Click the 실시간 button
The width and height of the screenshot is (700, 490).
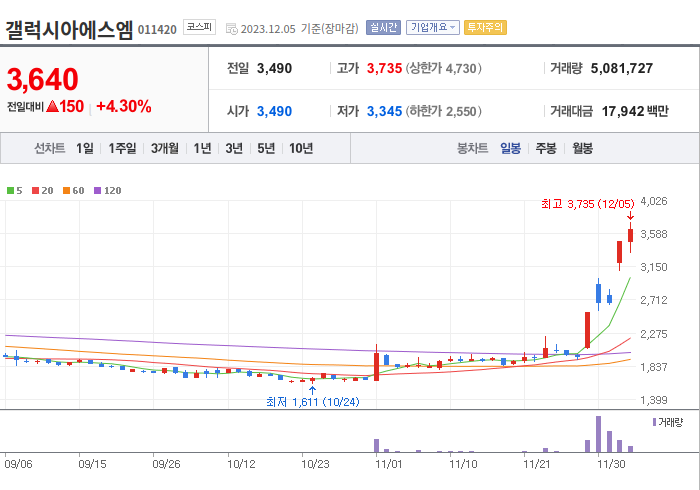(383, 27)
